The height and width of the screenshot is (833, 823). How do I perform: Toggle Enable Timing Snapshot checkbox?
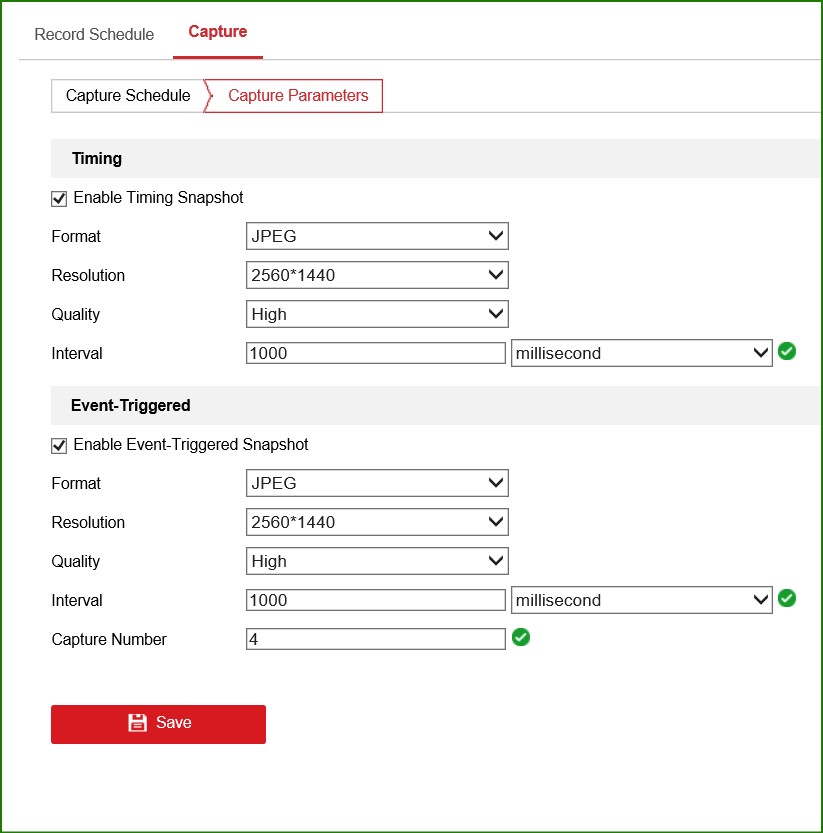point(59,198)
